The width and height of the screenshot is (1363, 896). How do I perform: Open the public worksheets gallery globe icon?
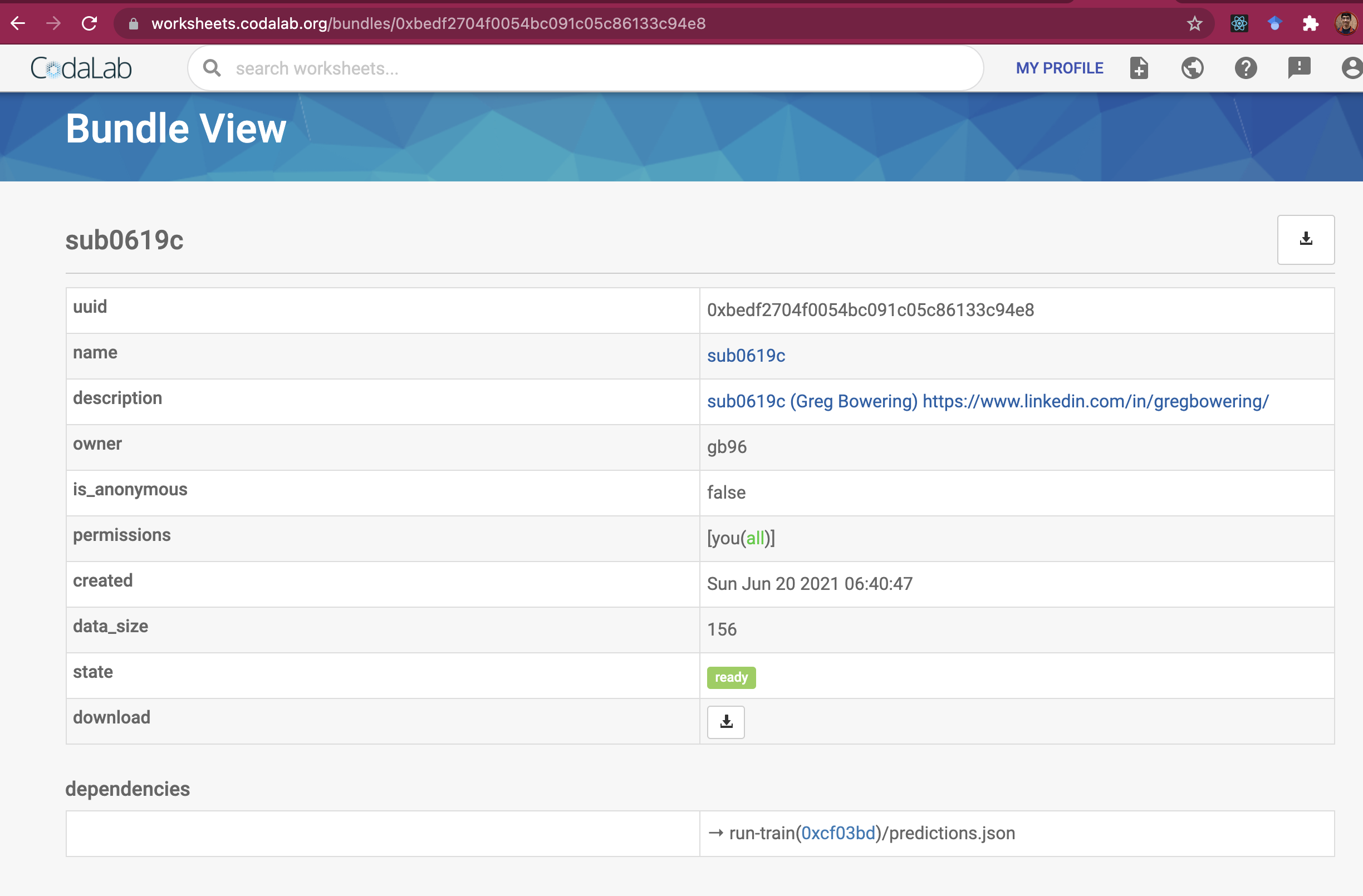click(1192, 67)
